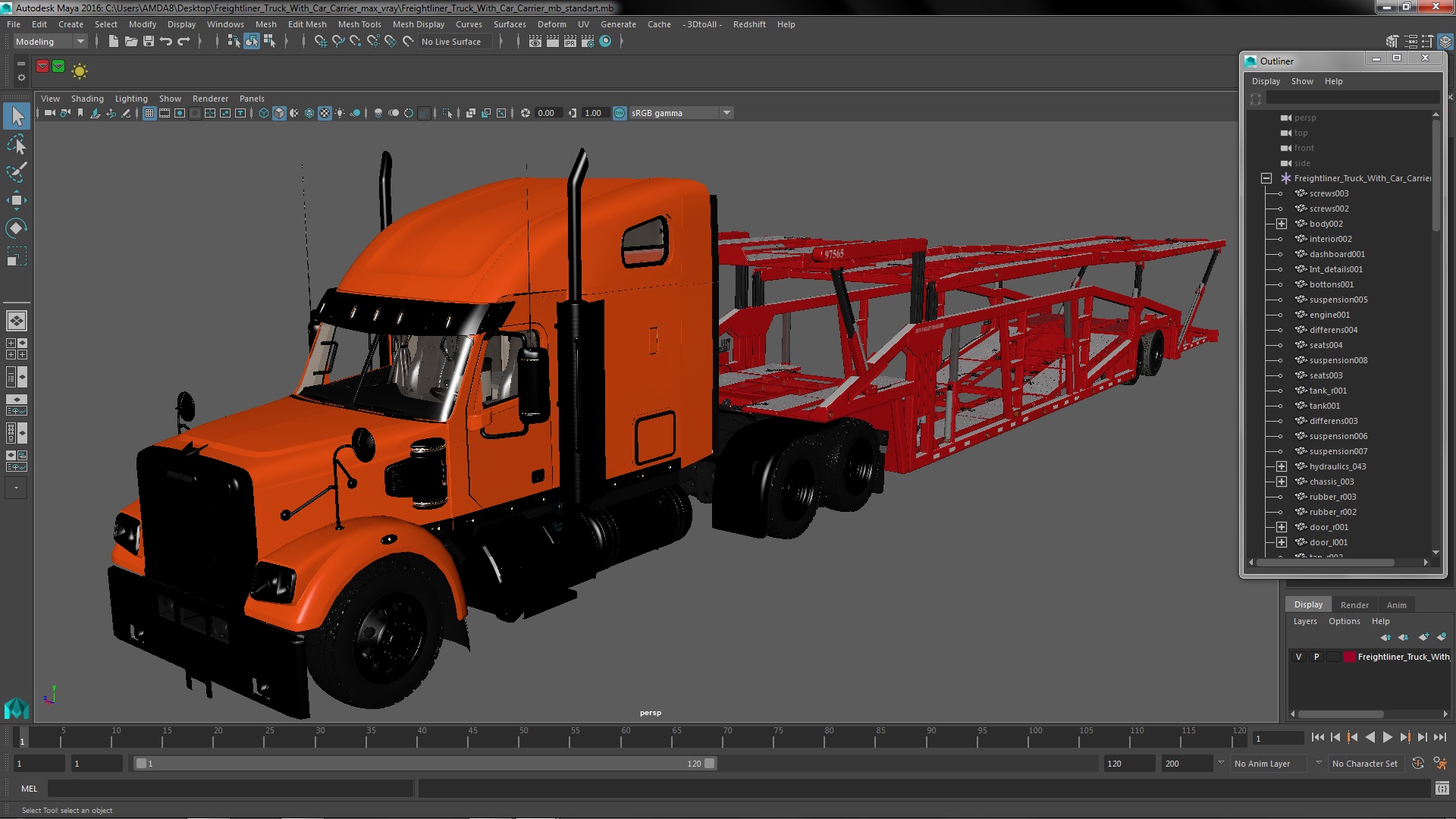Click the yellow sun shelf icon

80,71
